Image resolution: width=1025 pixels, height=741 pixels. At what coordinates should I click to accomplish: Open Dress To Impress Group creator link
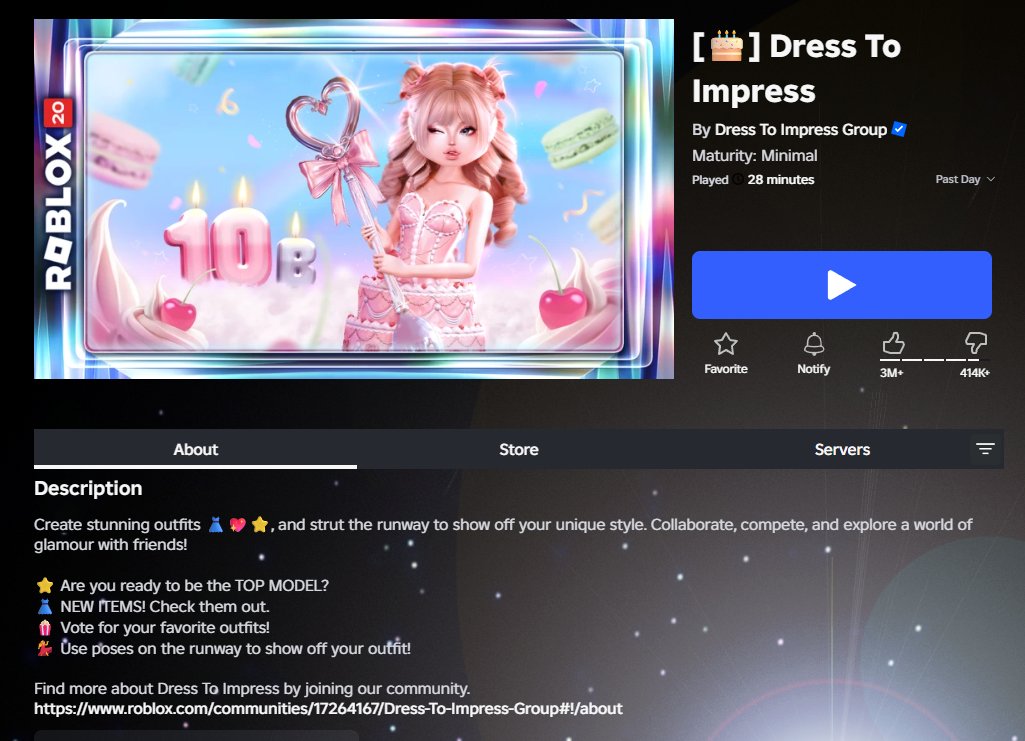click(x=800, y=129)
